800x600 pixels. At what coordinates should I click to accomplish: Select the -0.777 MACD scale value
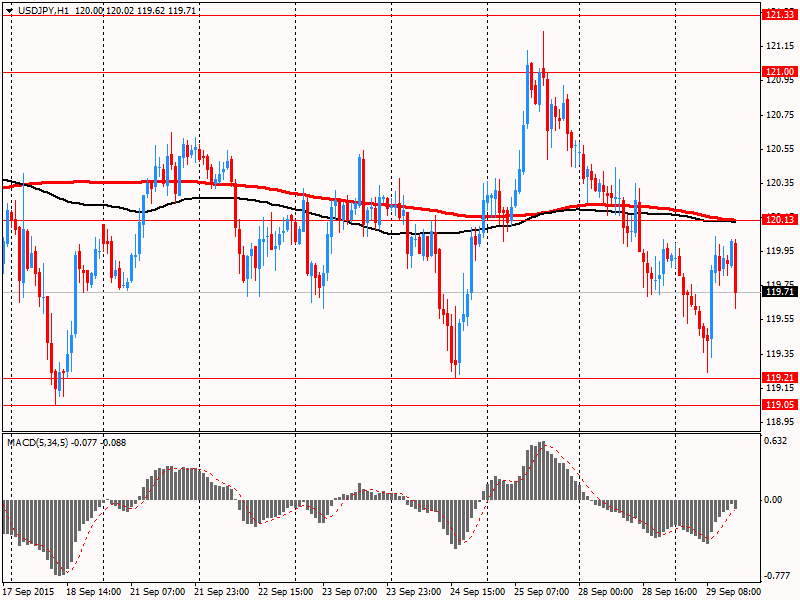coord(777,576)
